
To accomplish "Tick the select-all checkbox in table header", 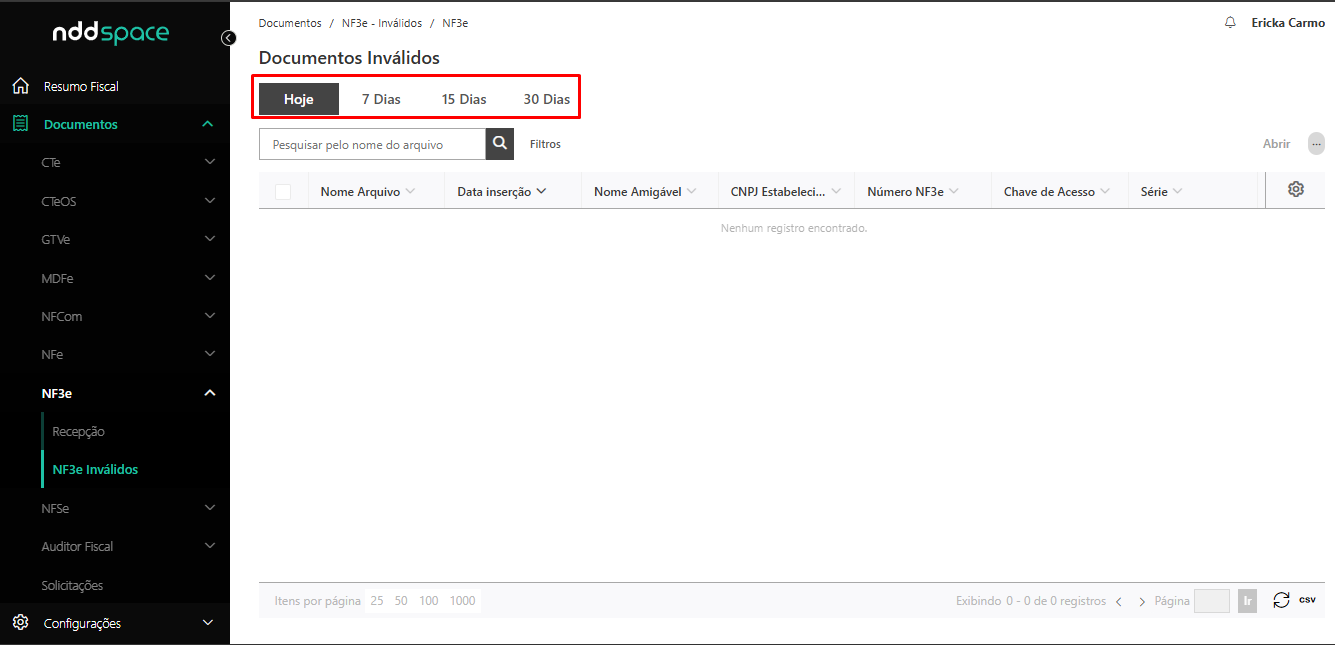I will (283, 191).
